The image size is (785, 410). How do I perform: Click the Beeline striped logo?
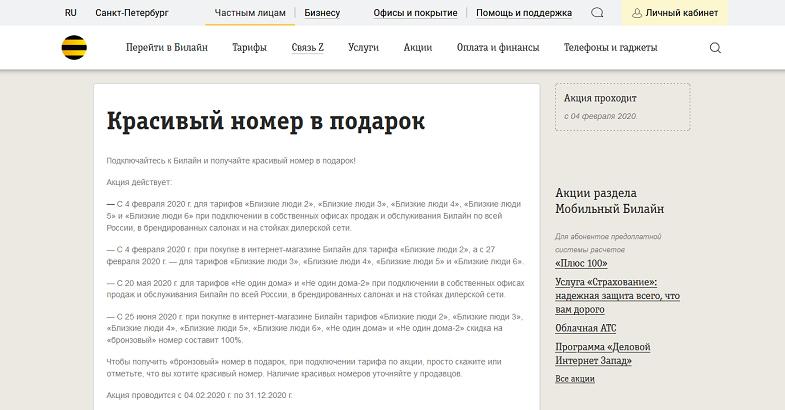coord(74,48)
